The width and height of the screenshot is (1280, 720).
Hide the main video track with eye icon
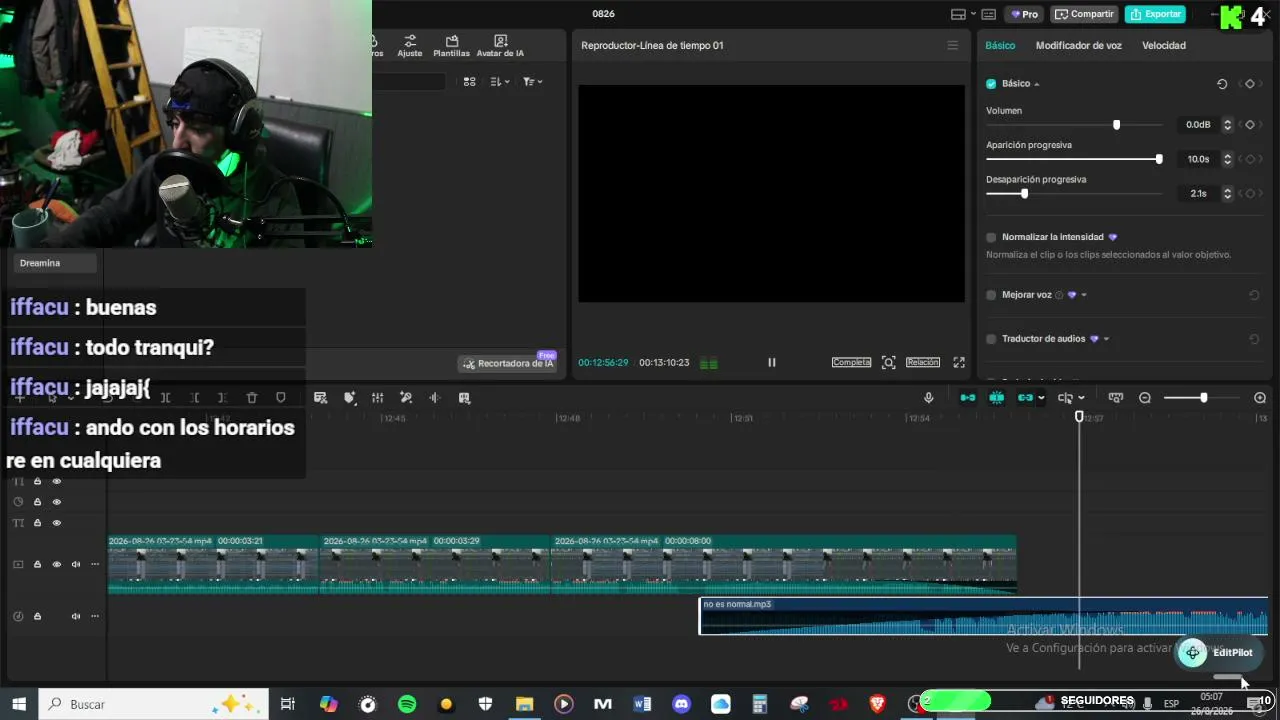click(x=57, y=565)
